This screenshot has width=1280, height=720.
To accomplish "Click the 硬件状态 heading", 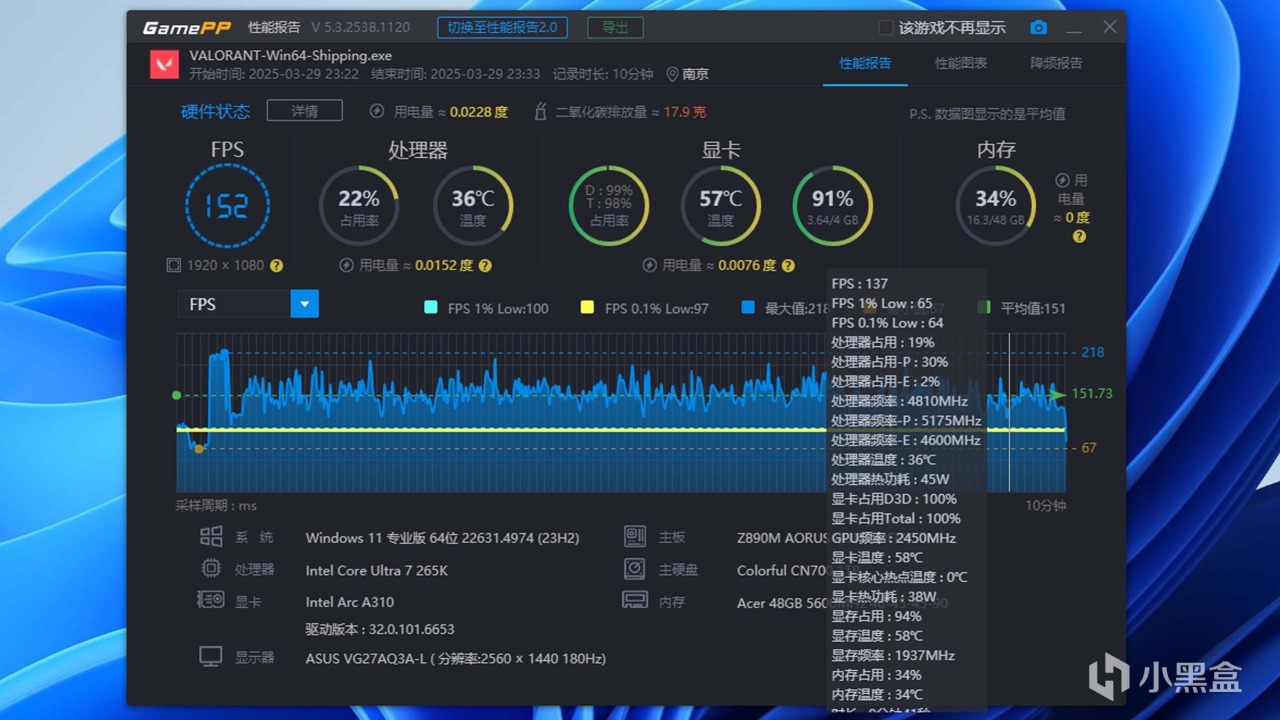I will [x=216, y=111].
